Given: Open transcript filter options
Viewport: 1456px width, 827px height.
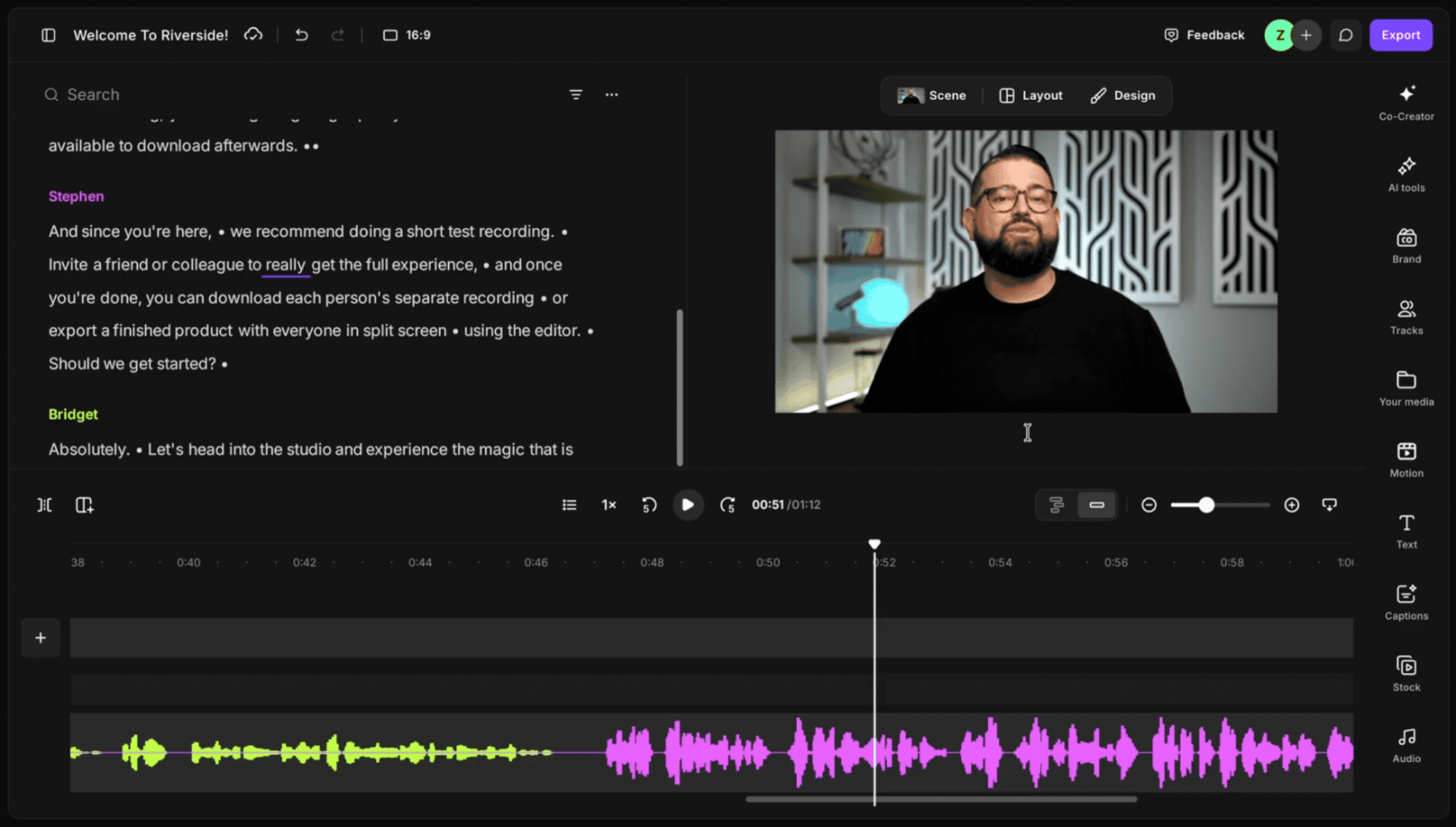Looking at the screenshot, I should (576, 95).
